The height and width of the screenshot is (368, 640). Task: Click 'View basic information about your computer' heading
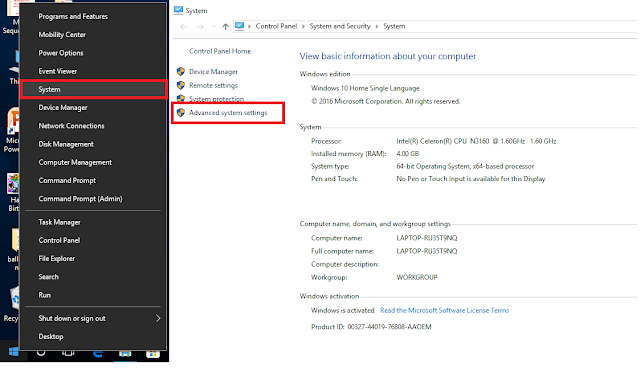(388, 56)
